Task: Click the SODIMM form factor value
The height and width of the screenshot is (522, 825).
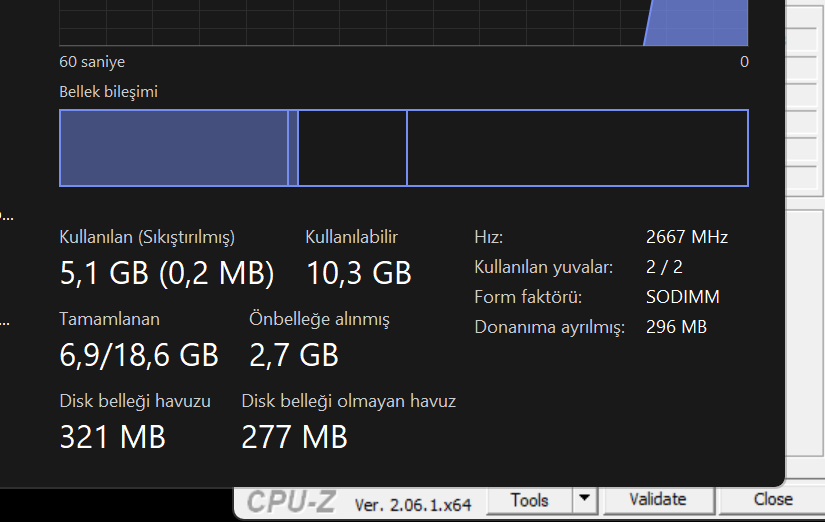Action: click(683, 297)
